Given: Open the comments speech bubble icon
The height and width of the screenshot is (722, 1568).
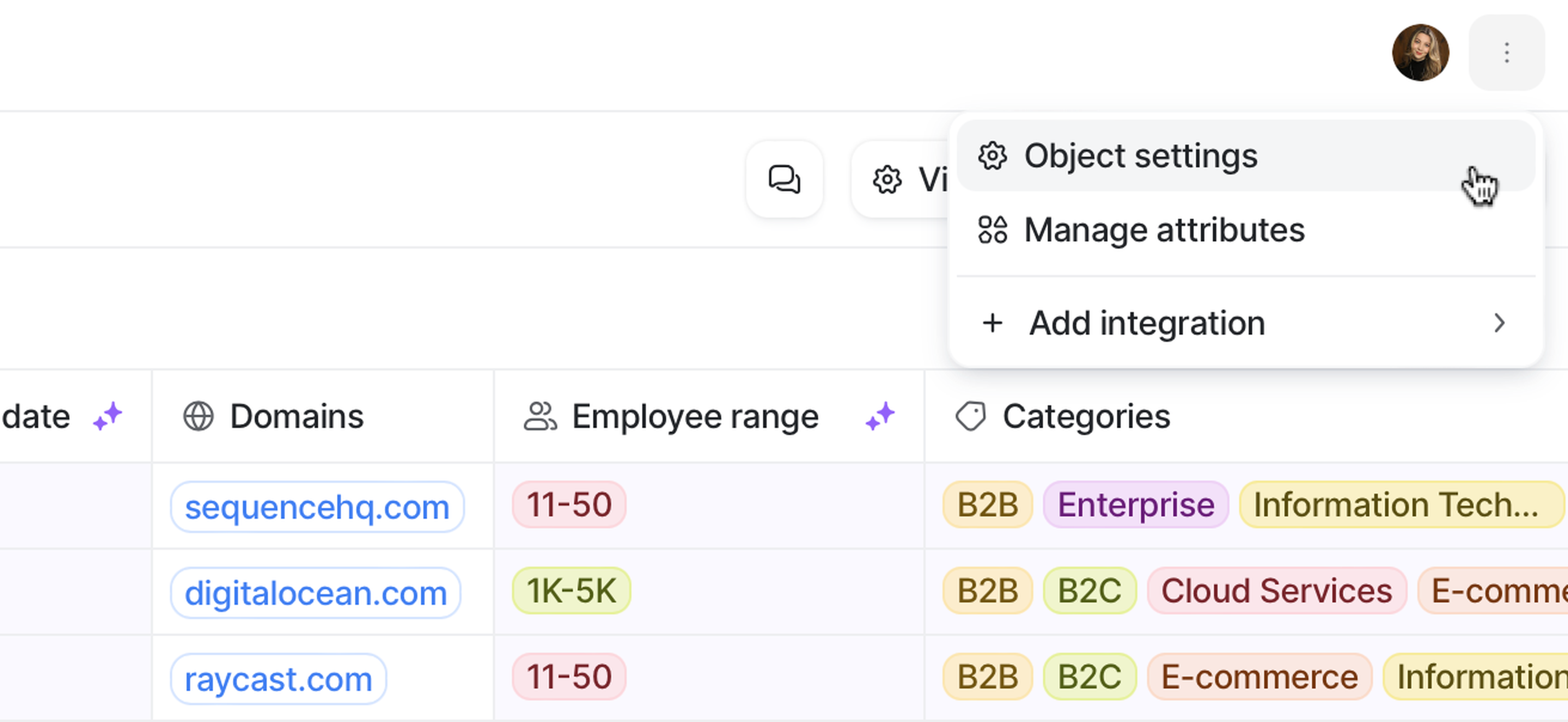Looking at the screenshot, I should coord(784,180).
